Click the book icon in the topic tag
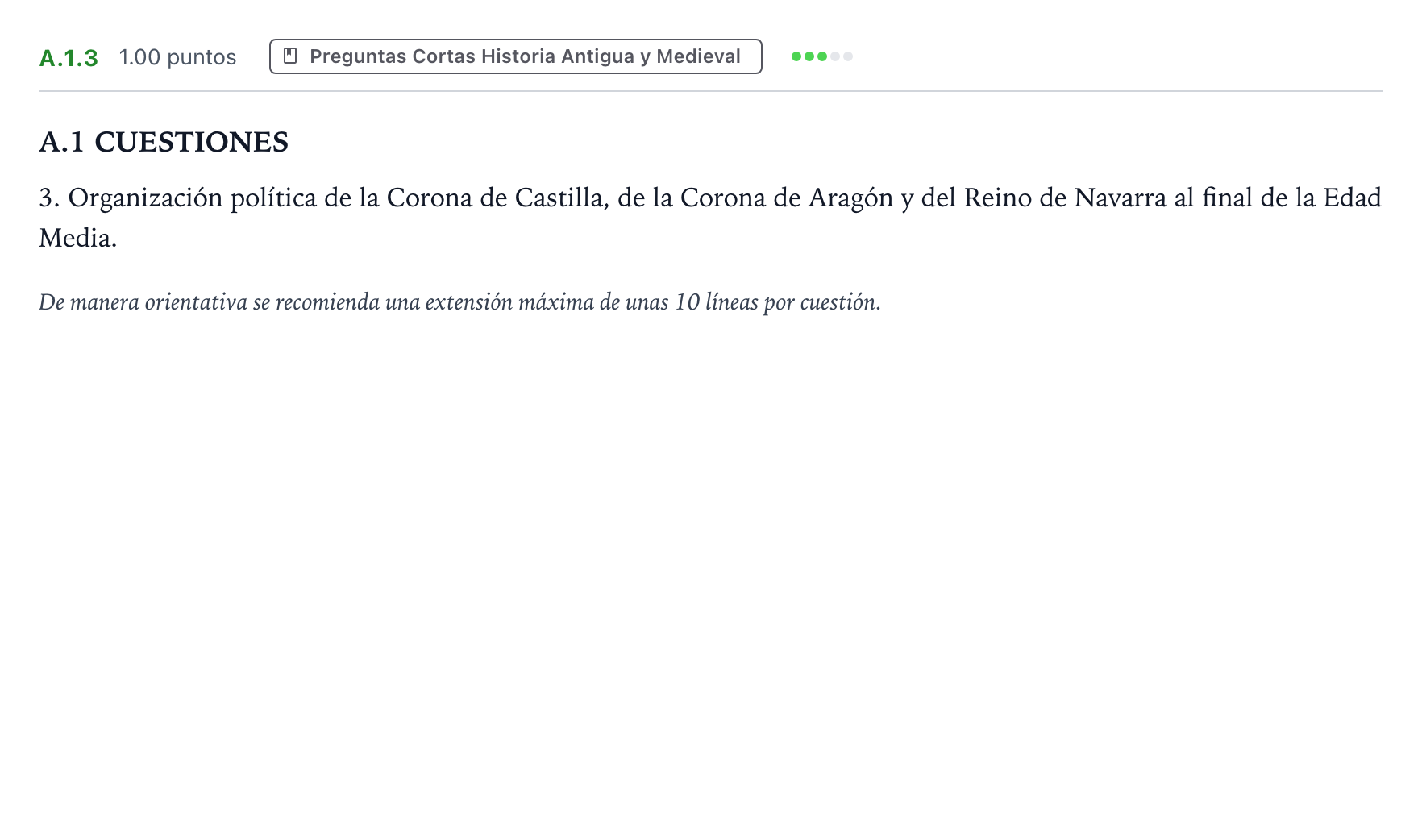This screenshot has height=840, width=1422. 291,56
